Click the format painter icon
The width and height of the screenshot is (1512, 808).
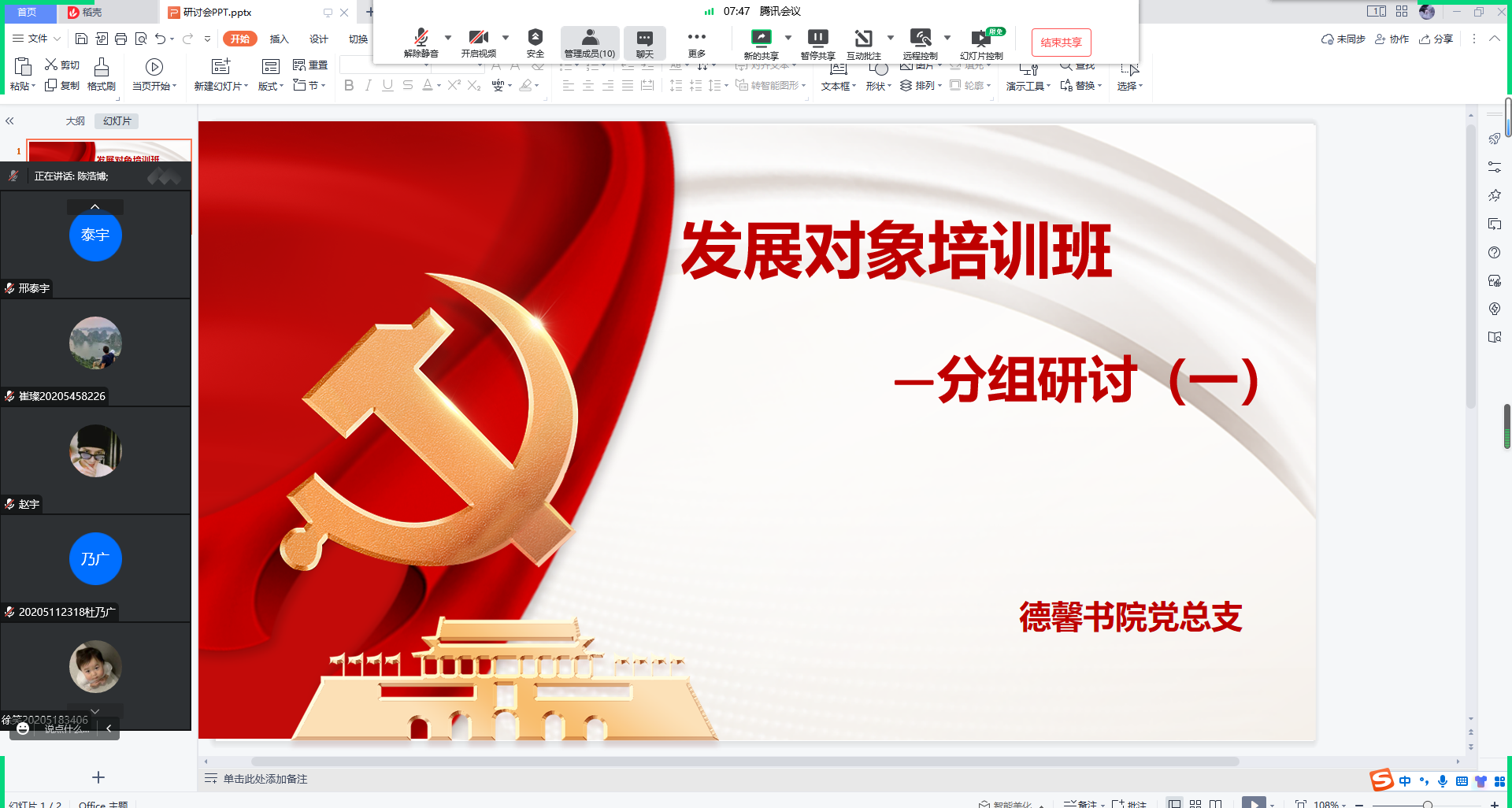pyautogui.click(x=102, y=75)
